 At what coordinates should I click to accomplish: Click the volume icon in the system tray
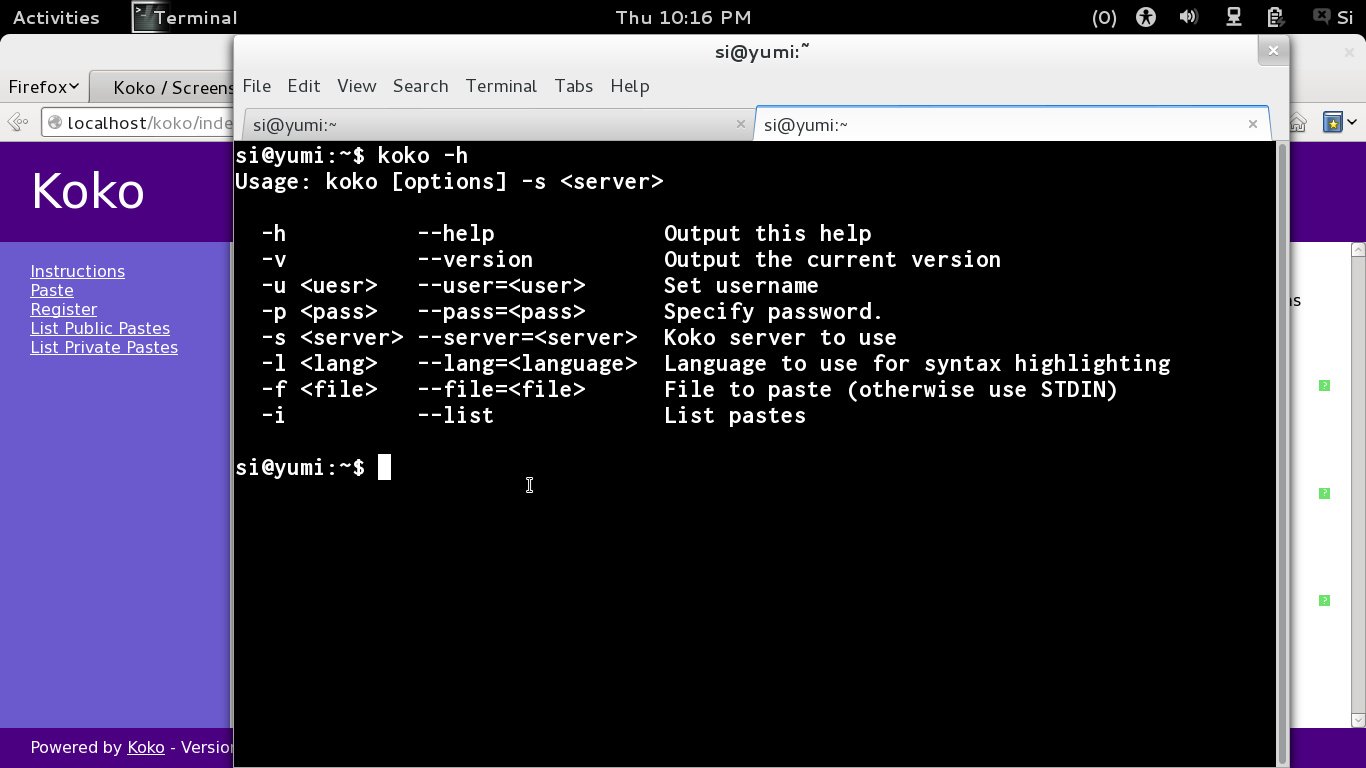tap(1188, 17)
